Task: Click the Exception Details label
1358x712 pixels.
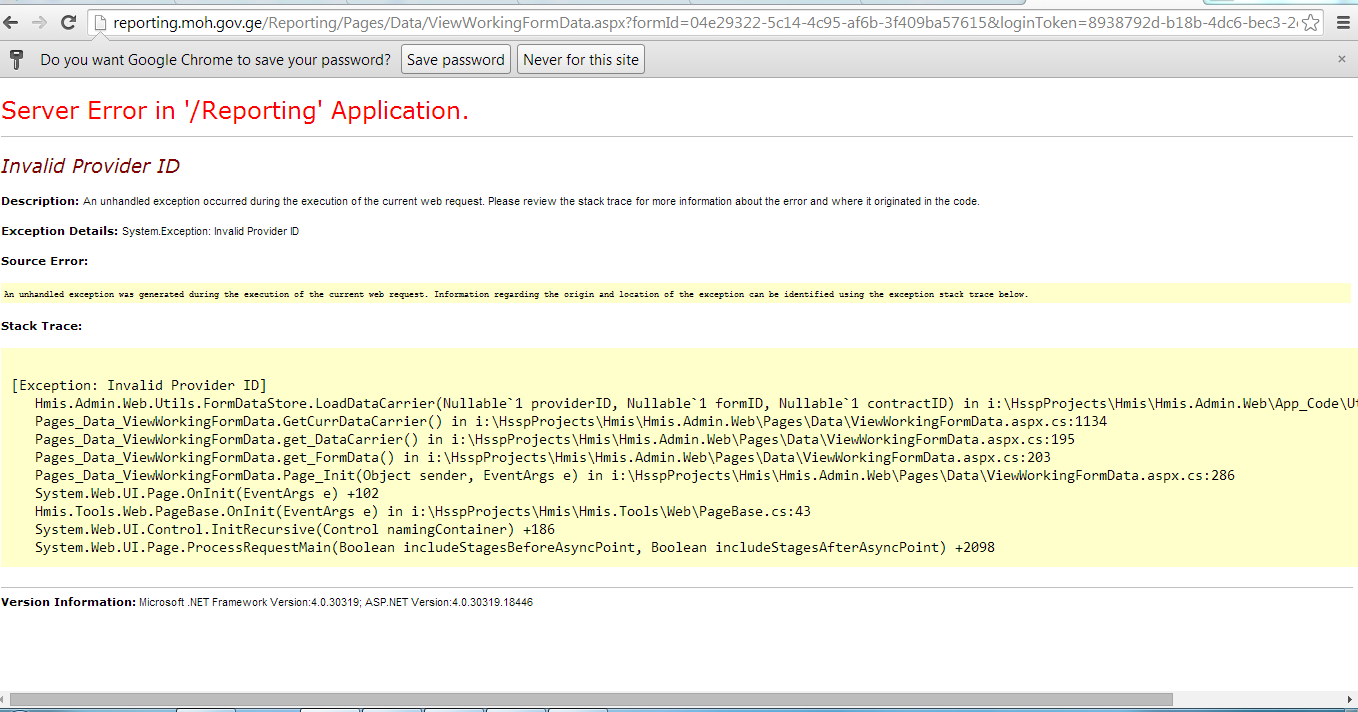Action: coord(59,231)
